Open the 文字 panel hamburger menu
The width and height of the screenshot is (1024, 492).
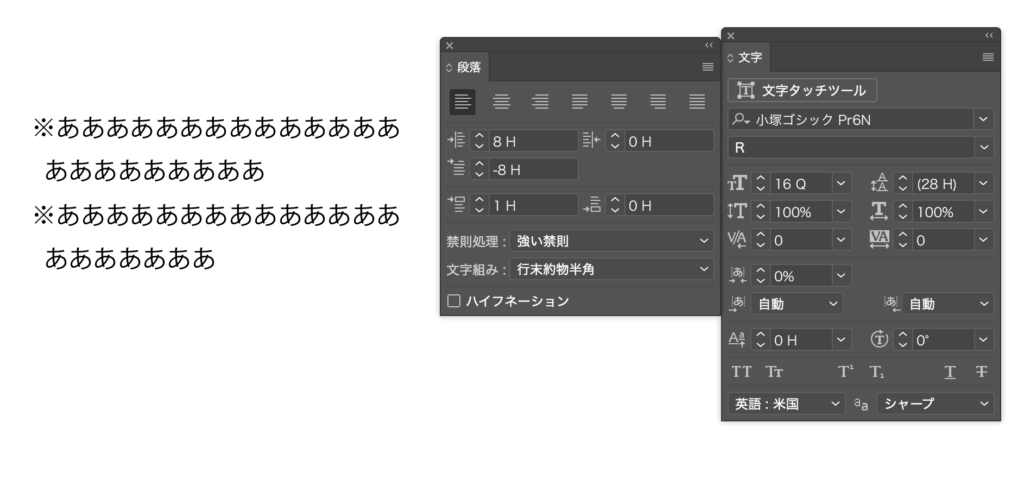[988, 58]
